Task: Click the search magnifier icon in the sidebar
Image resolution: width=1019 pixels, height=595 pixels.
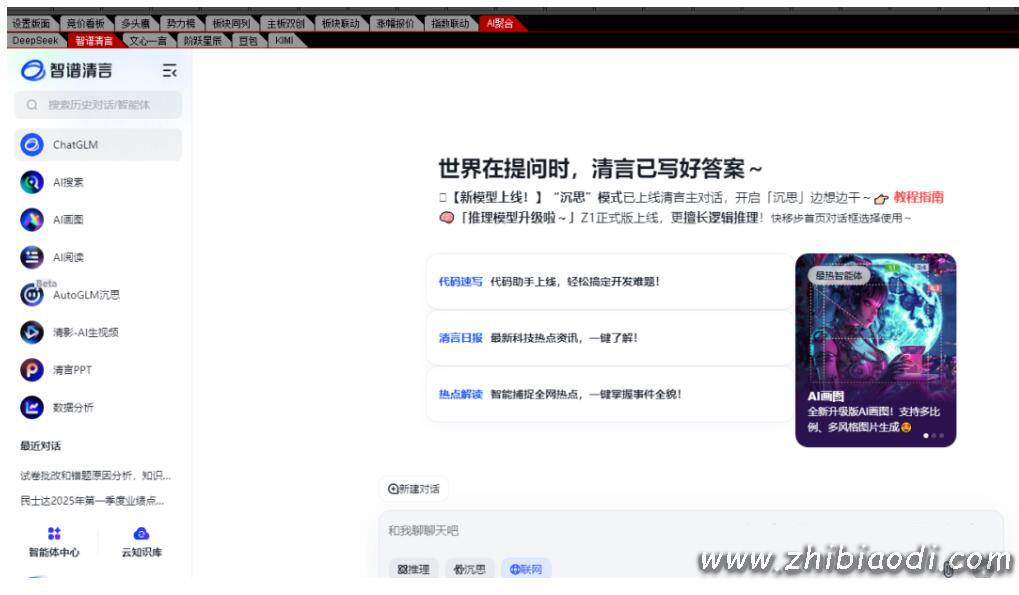Action: coord(32,105)
